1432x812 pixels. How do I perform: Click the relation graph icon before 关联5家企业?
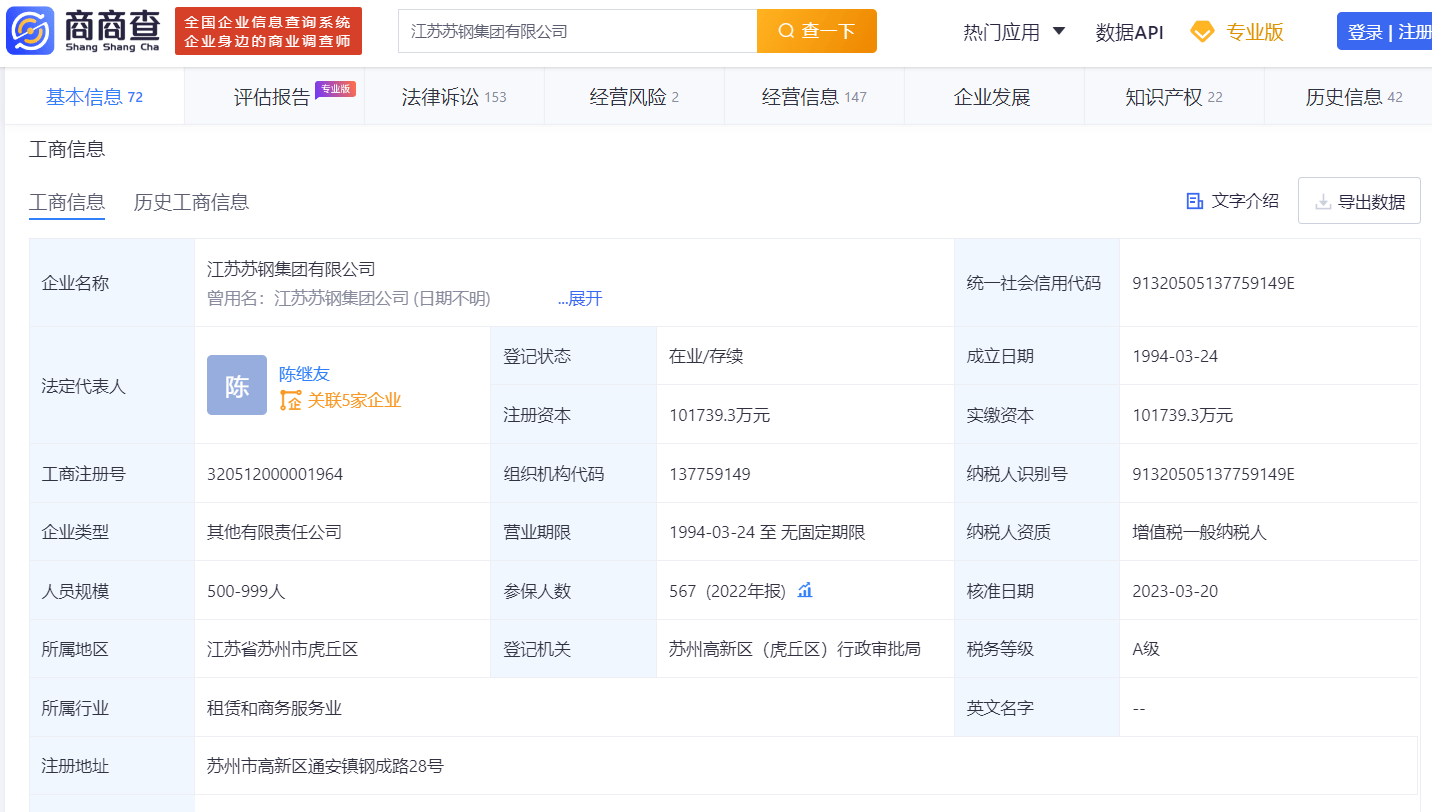pyautogui.click(x=290, y=400)
